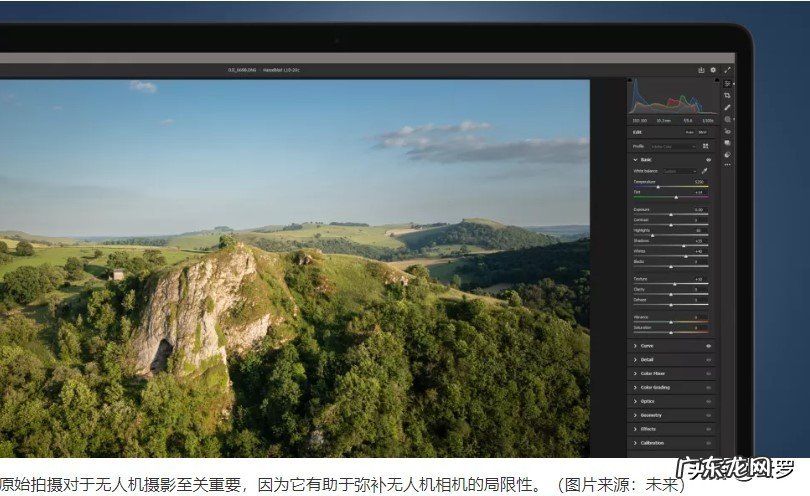The height and width of the screenshot is (496, 810).
Task: Toggle Optics panel visibility eye
Action: tap(708, 401)
